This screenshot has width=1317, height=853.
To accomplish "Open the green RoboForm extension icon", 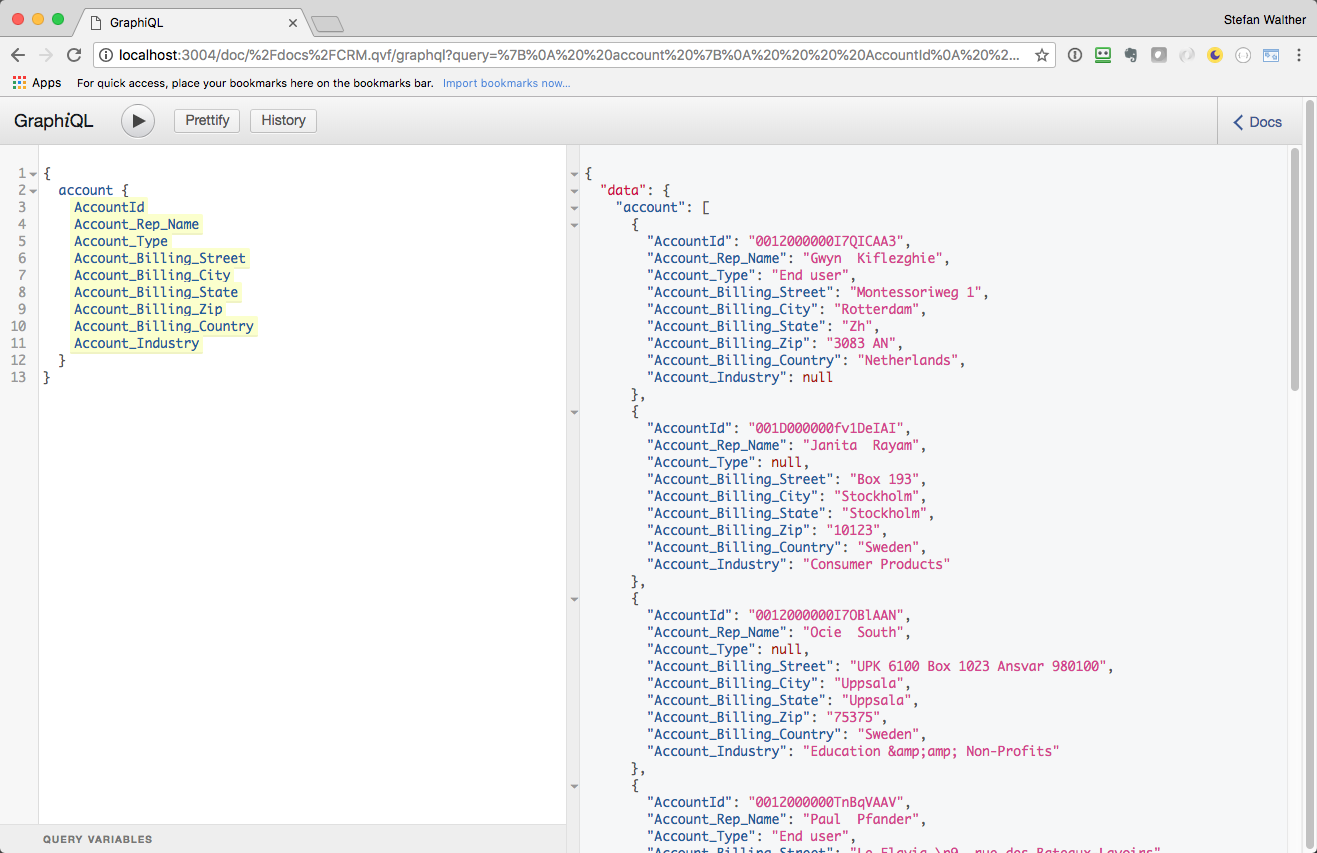I will pos(1103,55).
